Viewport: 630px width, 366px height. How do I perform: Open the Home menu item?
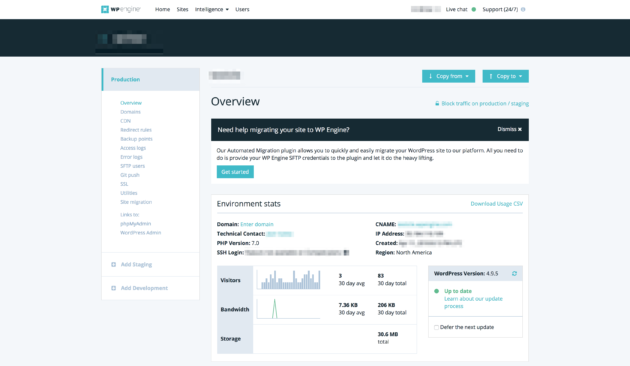tap(162, 9)
